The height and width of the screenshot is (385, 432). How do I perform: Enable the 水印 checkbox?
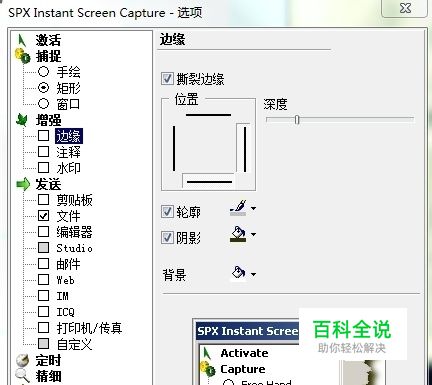tap(43, 168)
